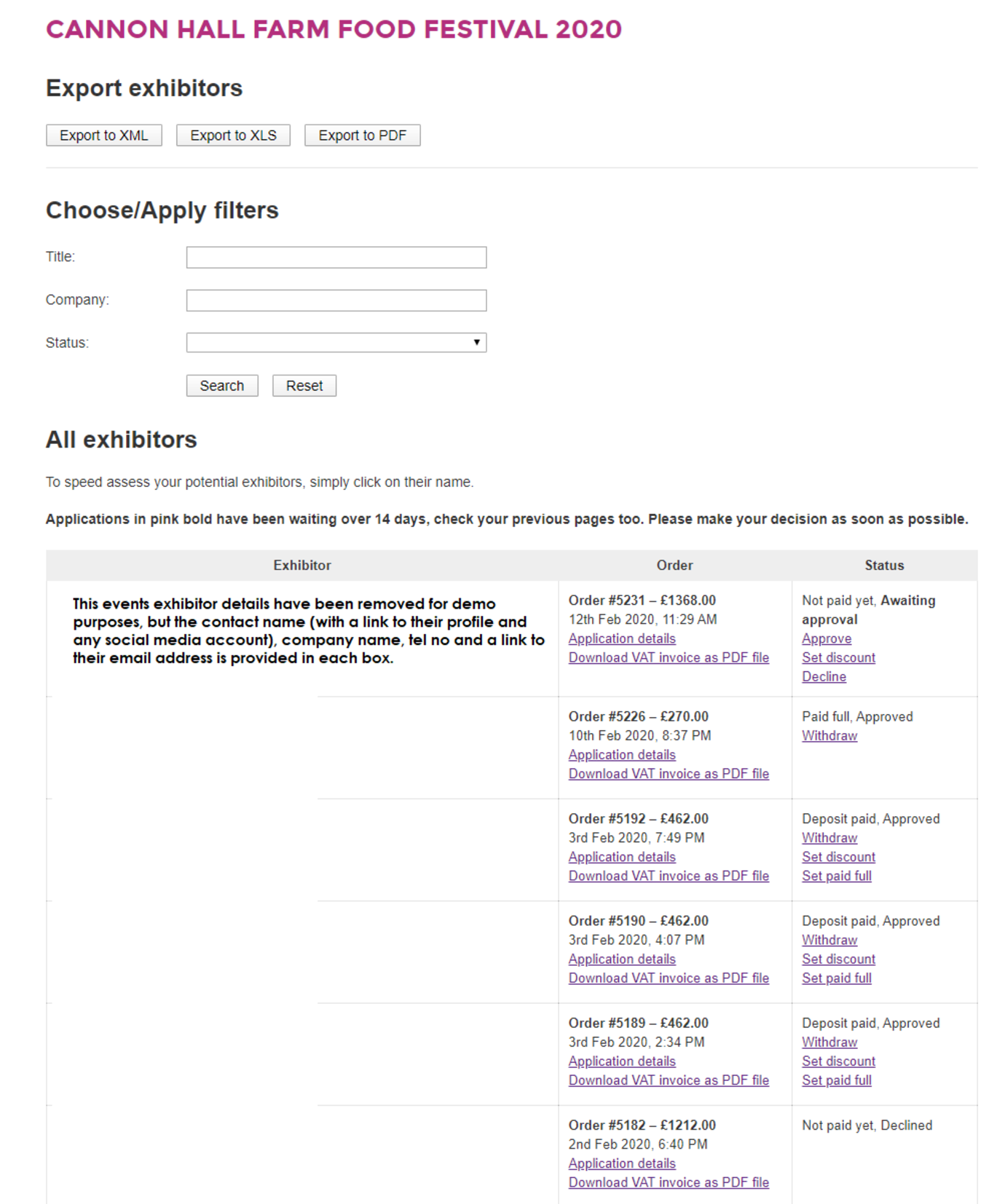Click the Order column header
The image size is (1005, 1204).
tap(674, 565)
